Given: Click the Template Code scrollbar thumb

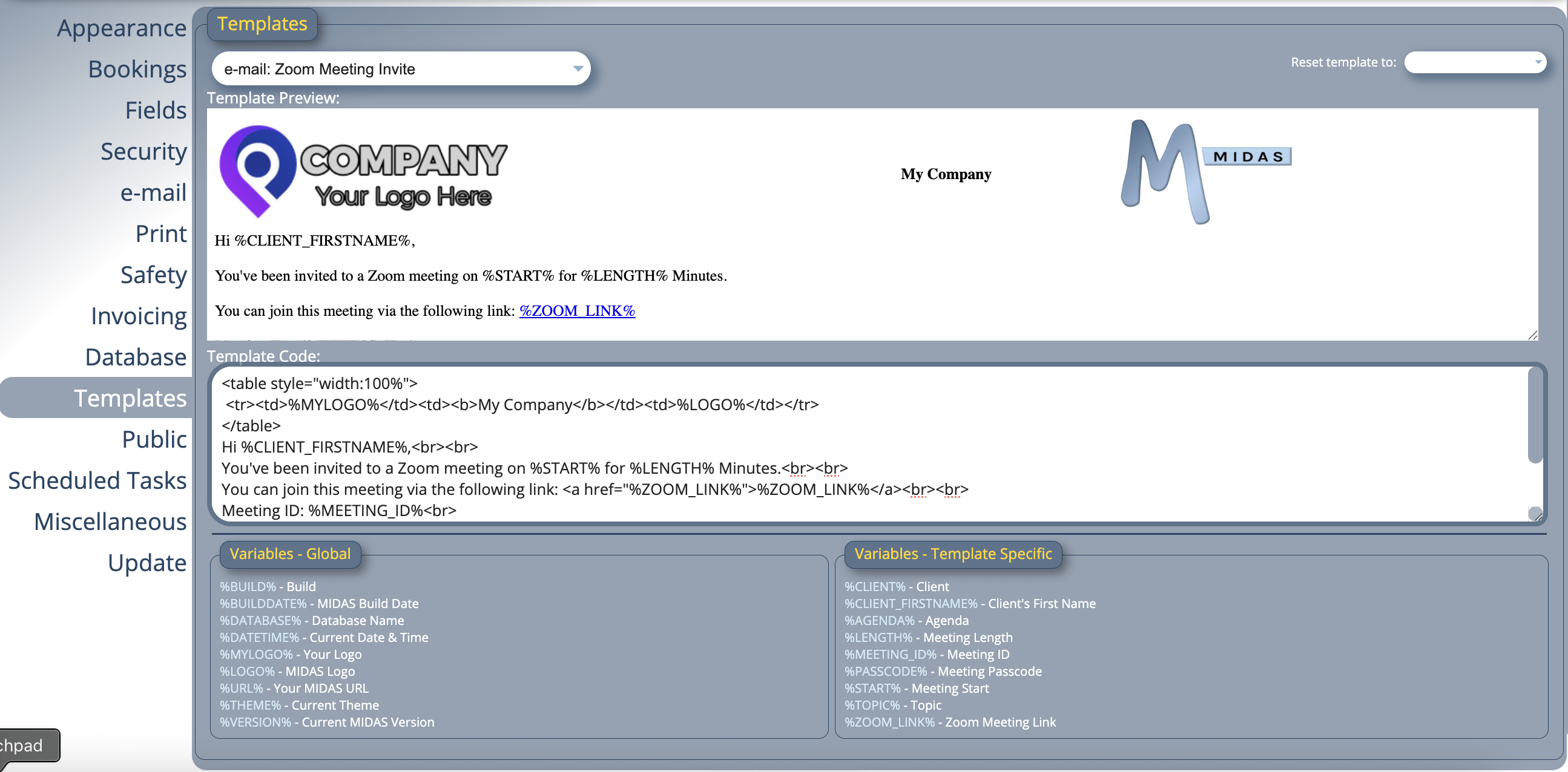Looking at the screenshot, I should (x=1535, y=416).
